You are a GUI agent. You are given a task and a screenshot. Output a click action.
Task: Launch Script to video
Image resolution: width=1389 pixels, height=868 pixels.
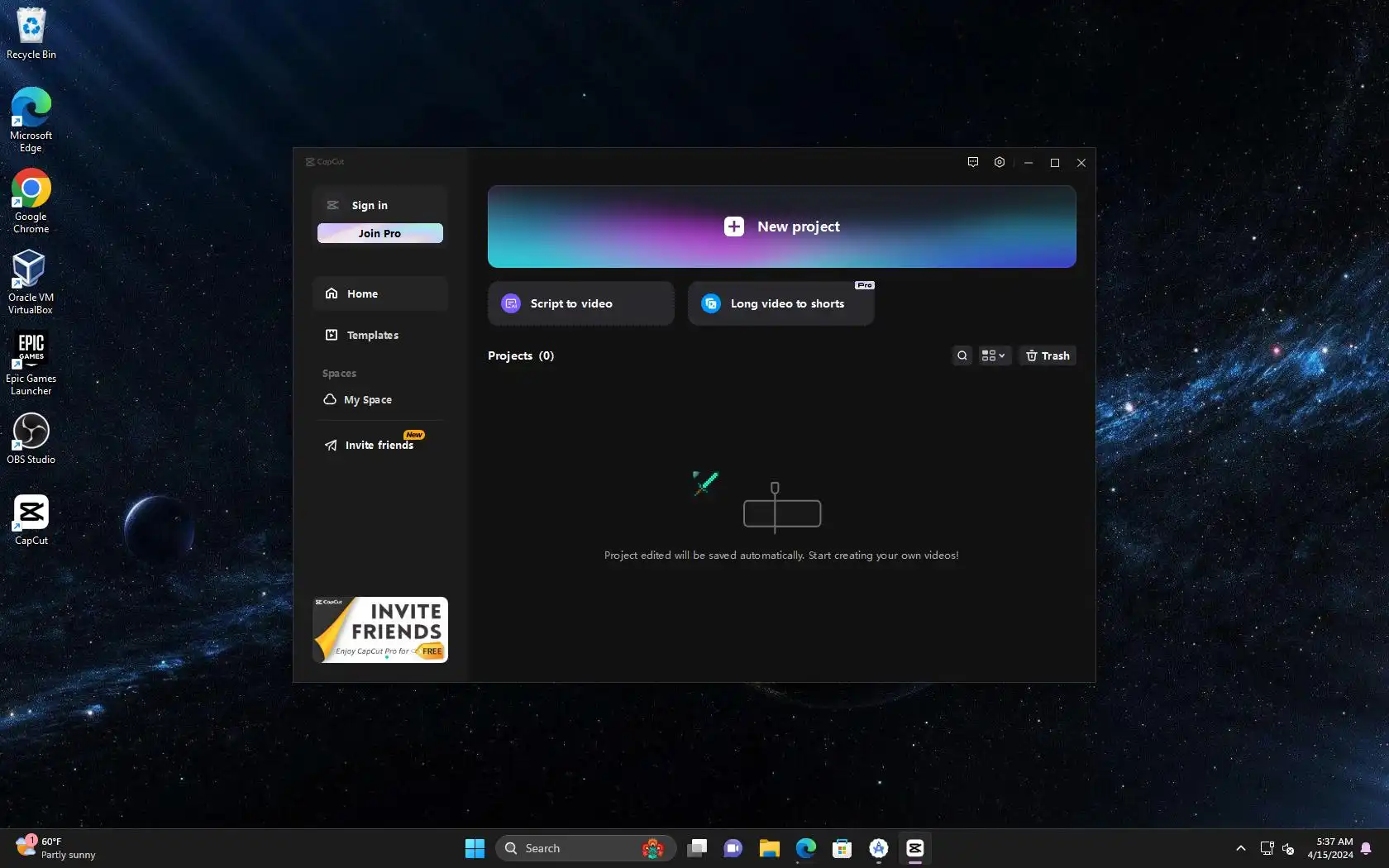pos(581,303)
